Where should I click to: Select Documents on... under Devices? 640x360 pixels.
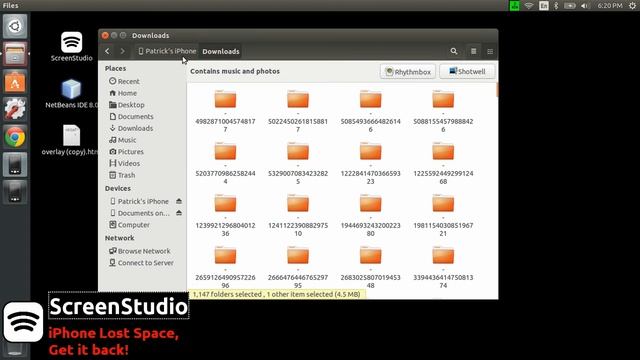coord(140,213)
